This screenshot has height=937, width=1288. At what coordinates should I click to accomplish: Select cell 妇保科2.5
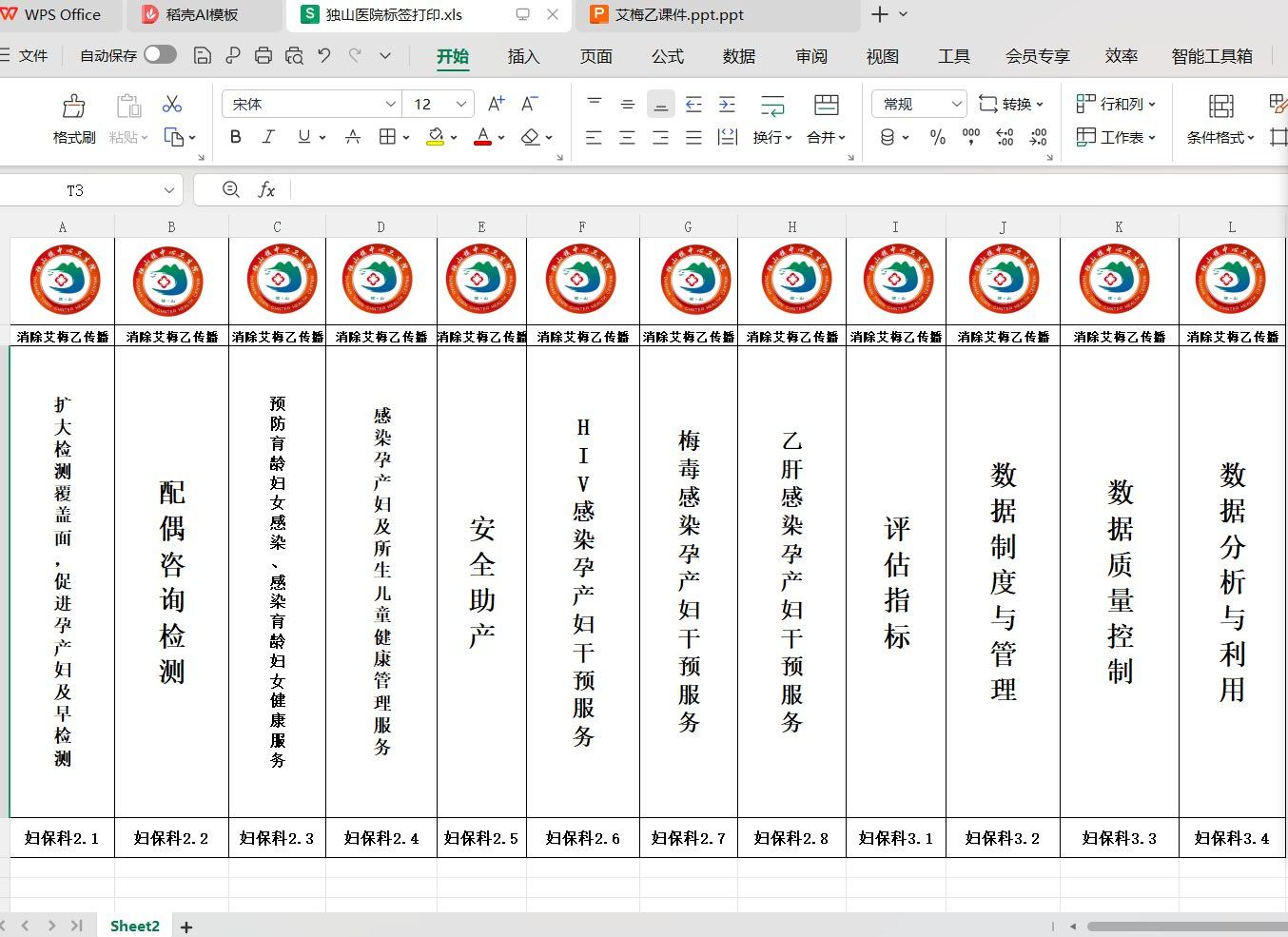[481, 838]
